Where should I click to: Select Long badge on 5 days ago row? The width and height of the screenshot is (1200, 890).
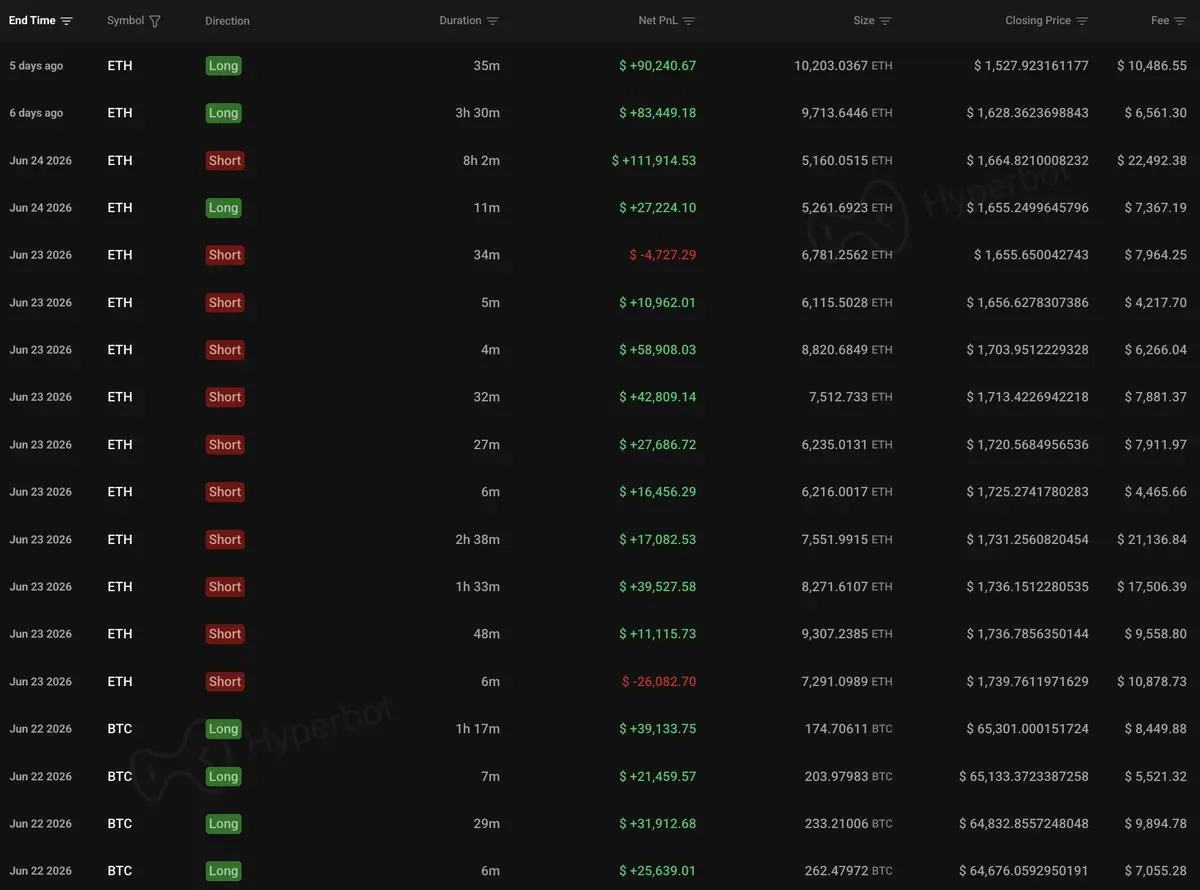click(223, 66)
